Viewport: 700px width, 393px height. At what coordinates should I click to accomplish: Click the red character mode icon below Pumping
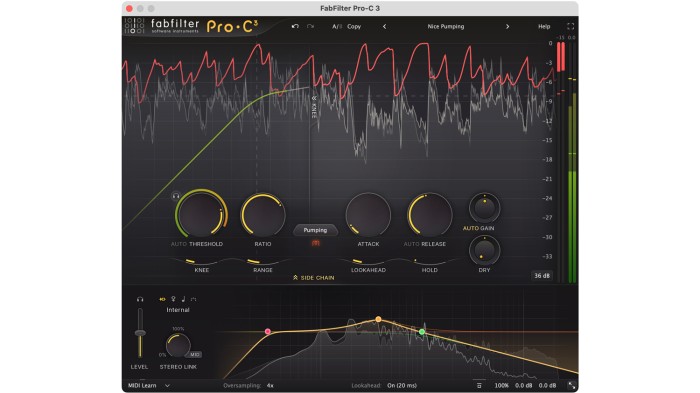point(316,243)
